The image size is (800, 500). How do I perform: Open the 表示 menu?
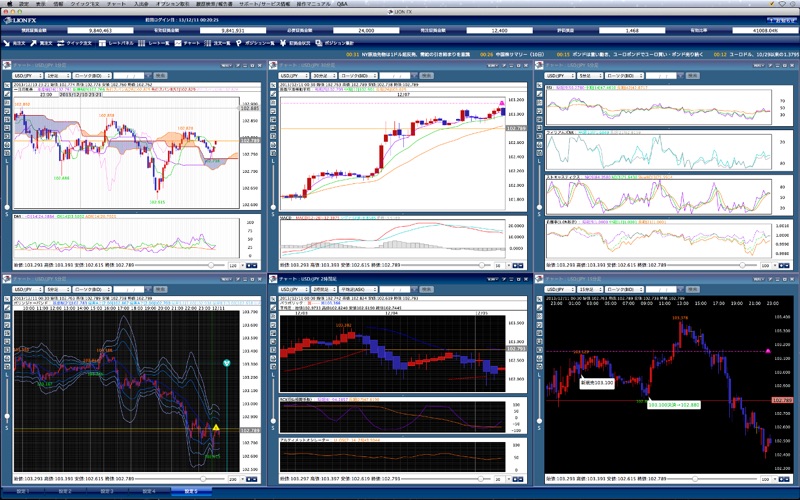tap(40, 4)
